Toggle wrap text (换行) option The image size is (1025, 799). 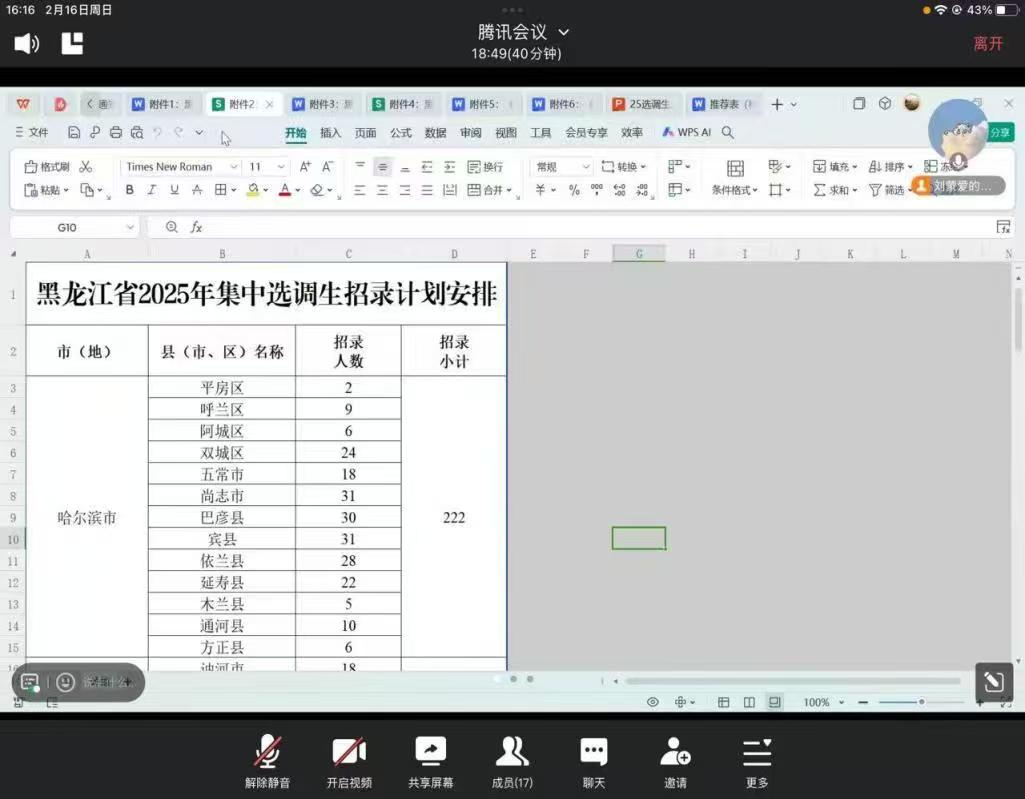point(485,167)
